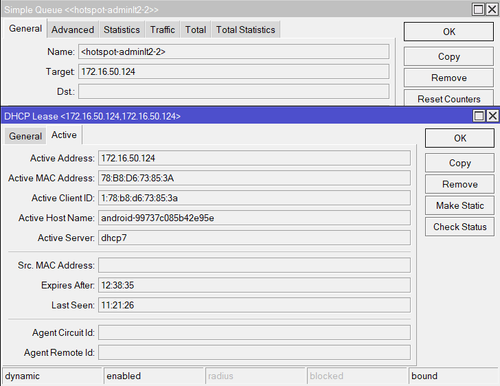
Task: Click the 'Expires After:' label
Action: point(68,285)
